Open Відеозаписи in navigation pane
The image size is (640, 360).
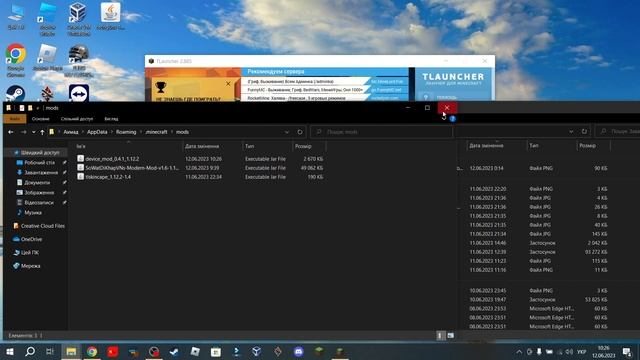pos(39,202)
